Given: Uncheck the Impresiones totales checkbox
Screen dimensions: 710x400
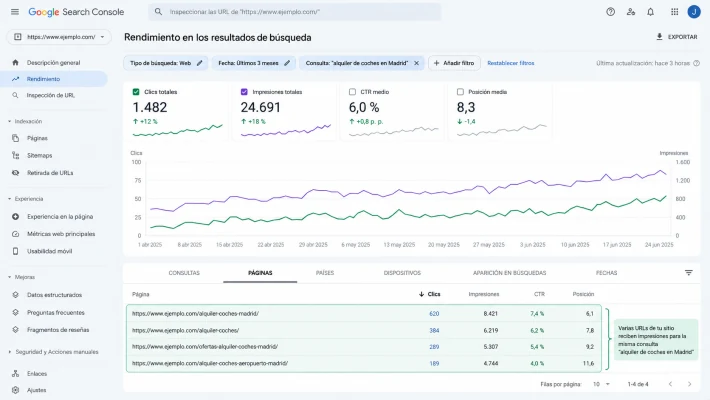Looking at the screenshot, I should [x=244, y=92].
